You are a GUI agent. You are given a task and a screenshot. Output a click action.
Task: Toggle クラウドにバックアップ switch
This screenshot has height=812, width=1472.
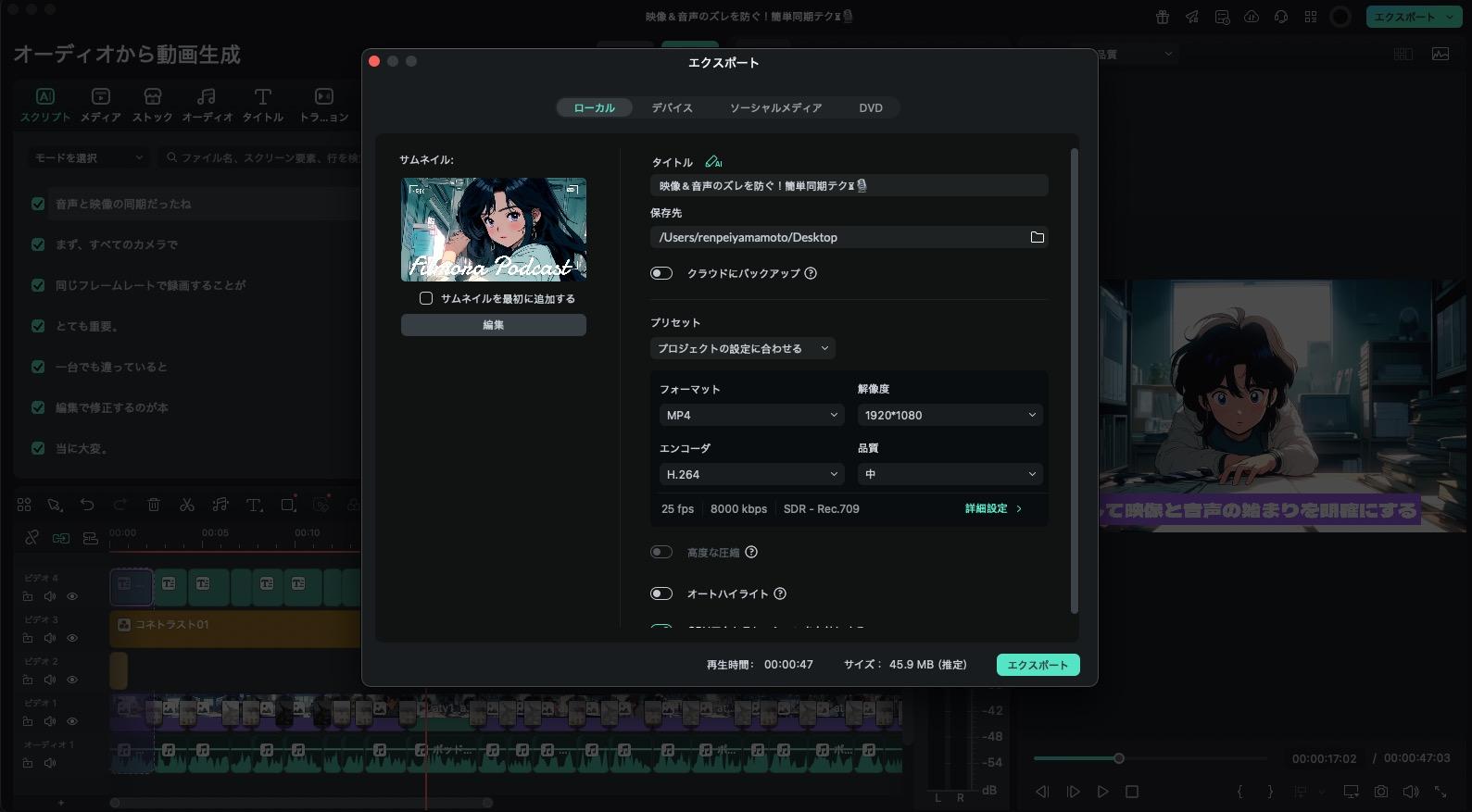point(661,273)
